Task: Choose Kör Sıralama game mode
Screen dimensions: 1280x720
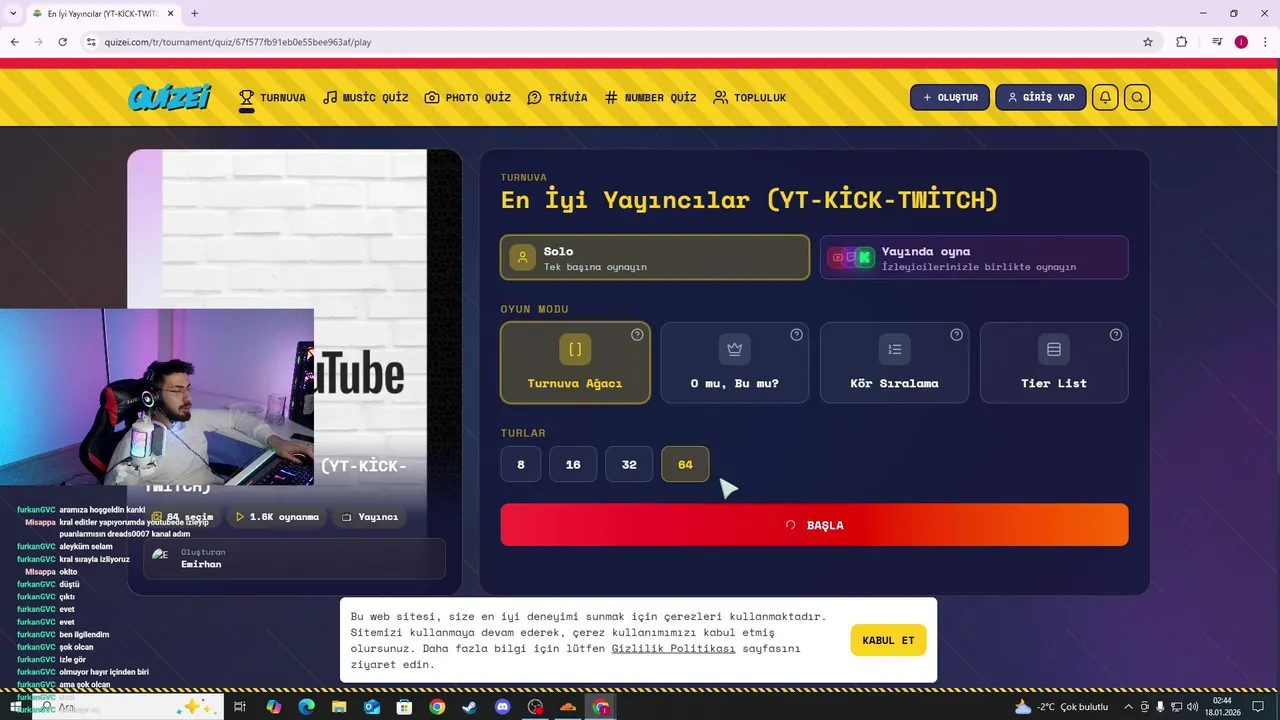Action: point(894,362)
